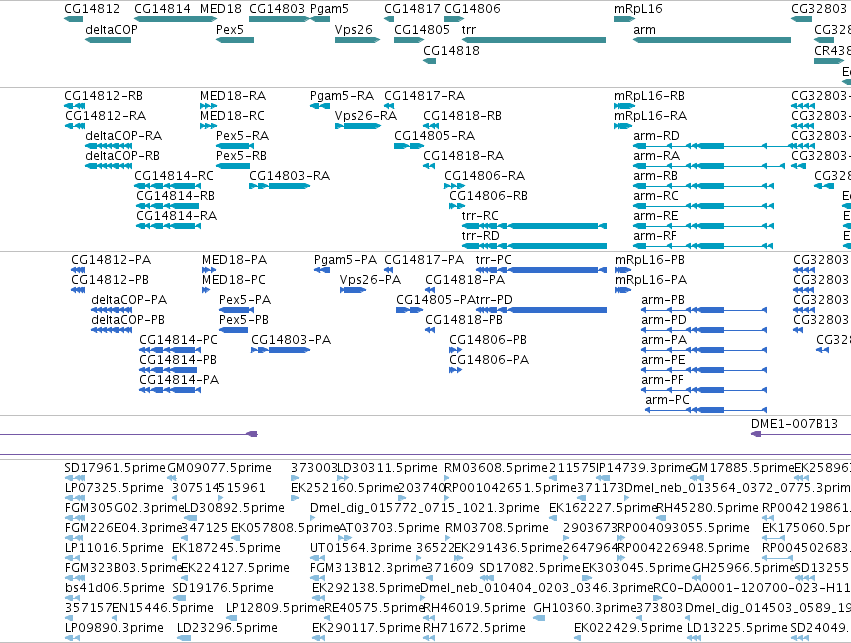Click the Pex5-RA transcript label
851x643 pixels.
[243, 136]
